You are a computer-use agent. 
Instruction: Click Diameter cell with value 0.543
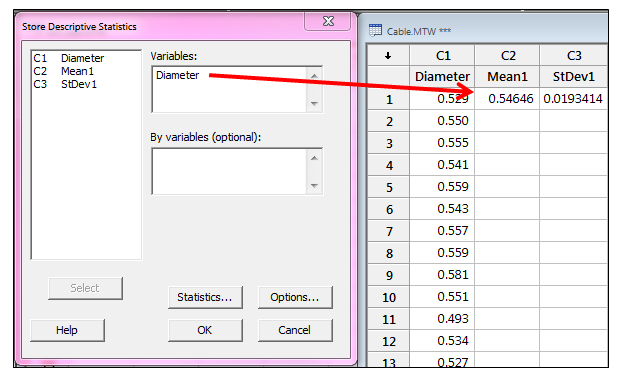pyautogui.click(x=442, y=209)
